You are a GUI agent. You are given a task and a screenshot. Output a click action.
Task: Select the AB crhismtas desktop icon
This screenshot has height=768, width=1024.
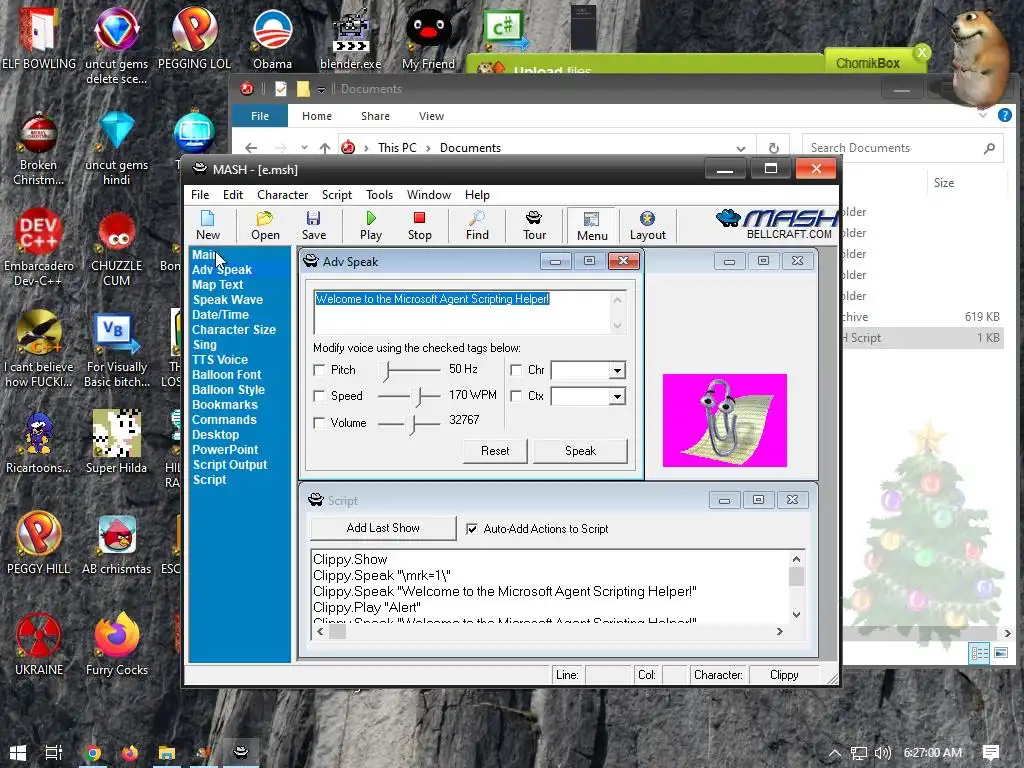point(116,543)
